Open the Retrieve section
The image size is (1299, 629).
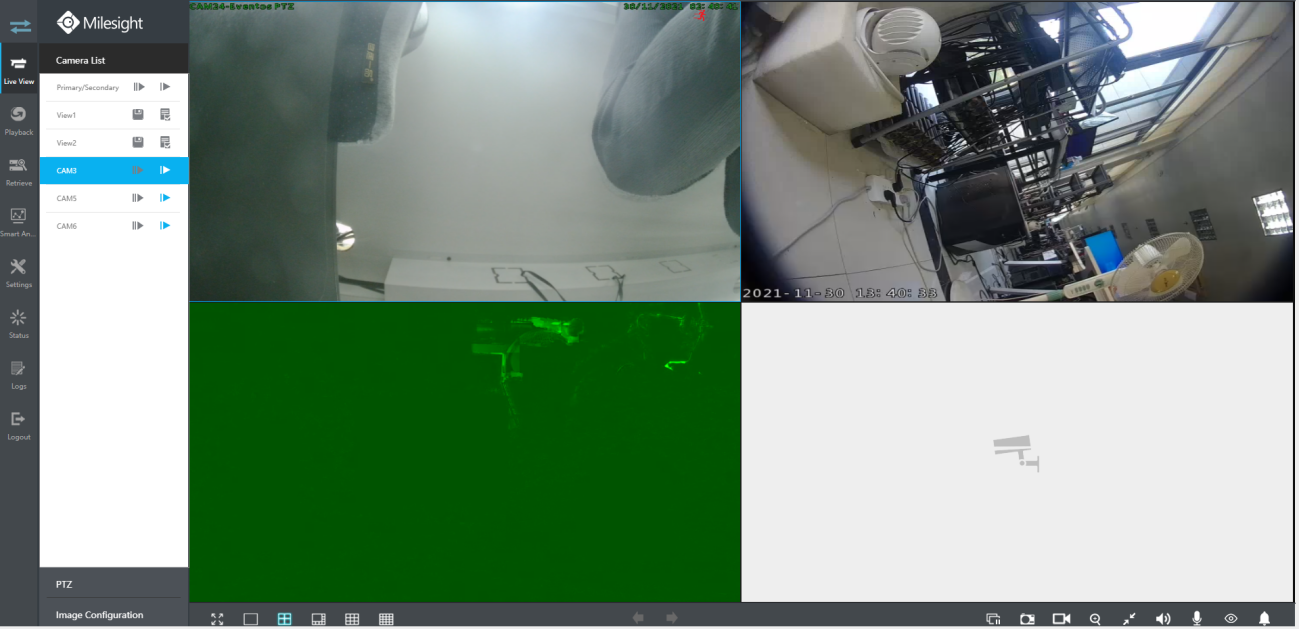coord(18,171)
